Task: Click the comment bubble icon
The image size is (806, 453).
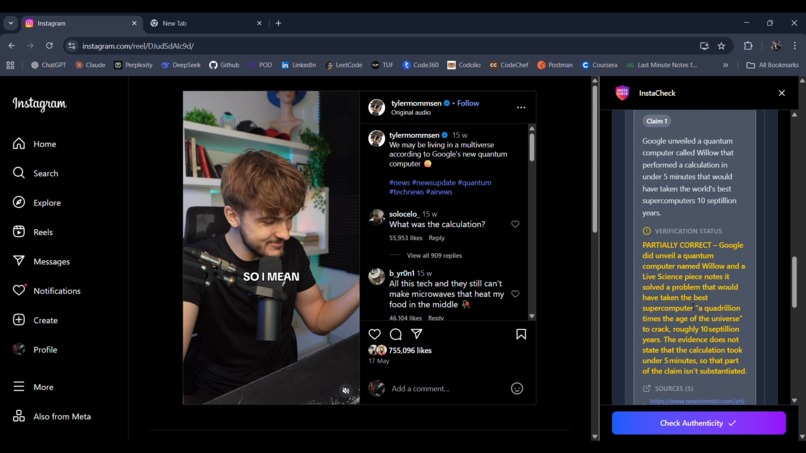Action: 395,334
